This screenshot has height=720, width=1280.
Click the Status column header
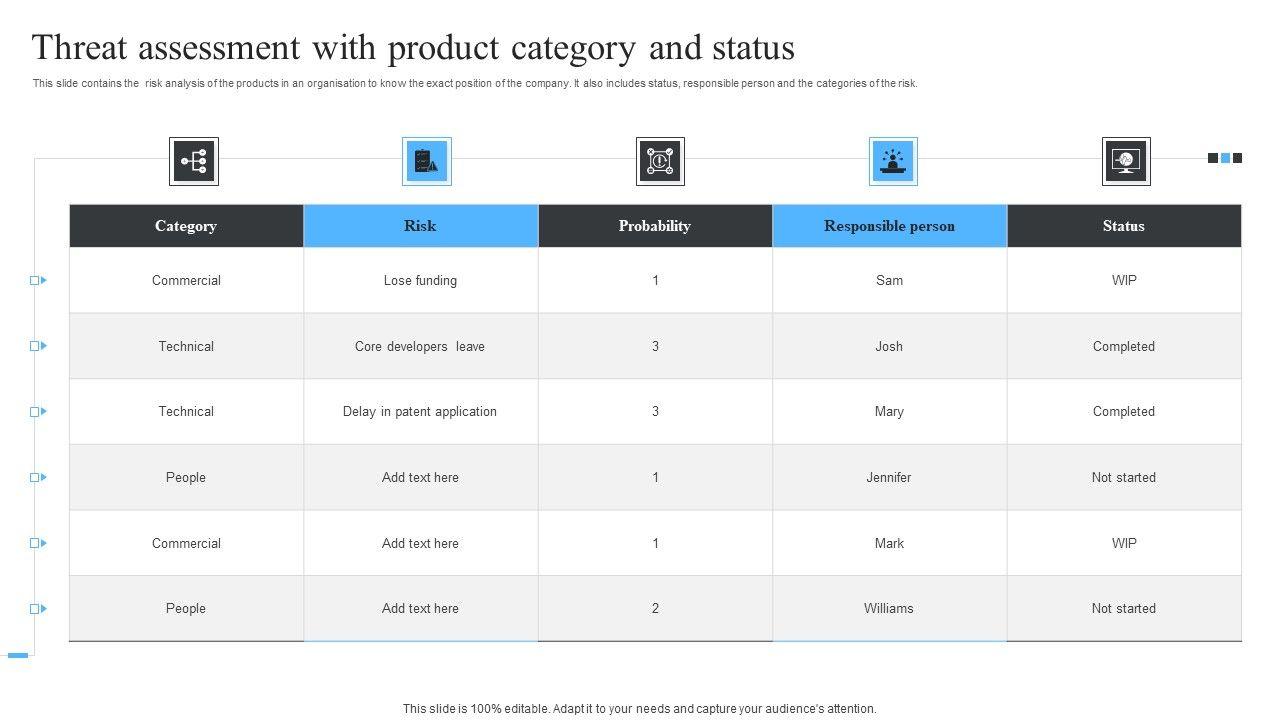pos(1124,226)
